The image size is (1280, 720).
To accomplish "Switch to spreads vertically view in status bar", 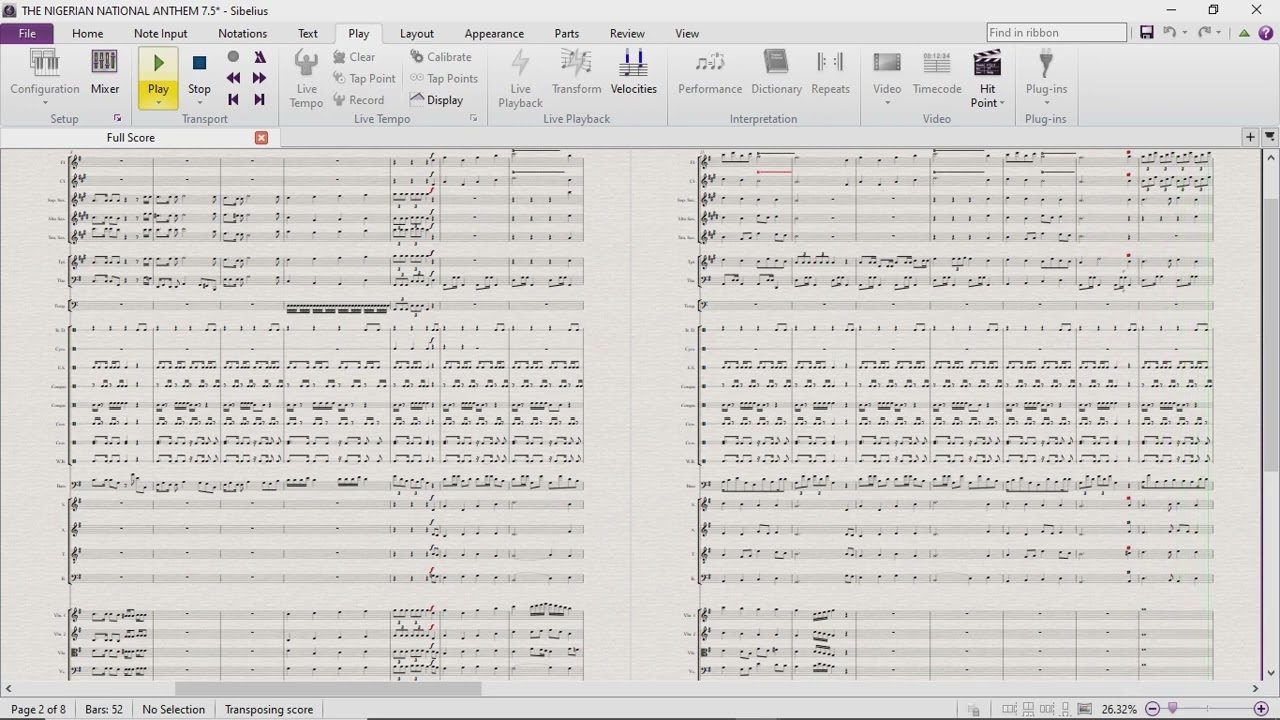I will click(1027, 709).
